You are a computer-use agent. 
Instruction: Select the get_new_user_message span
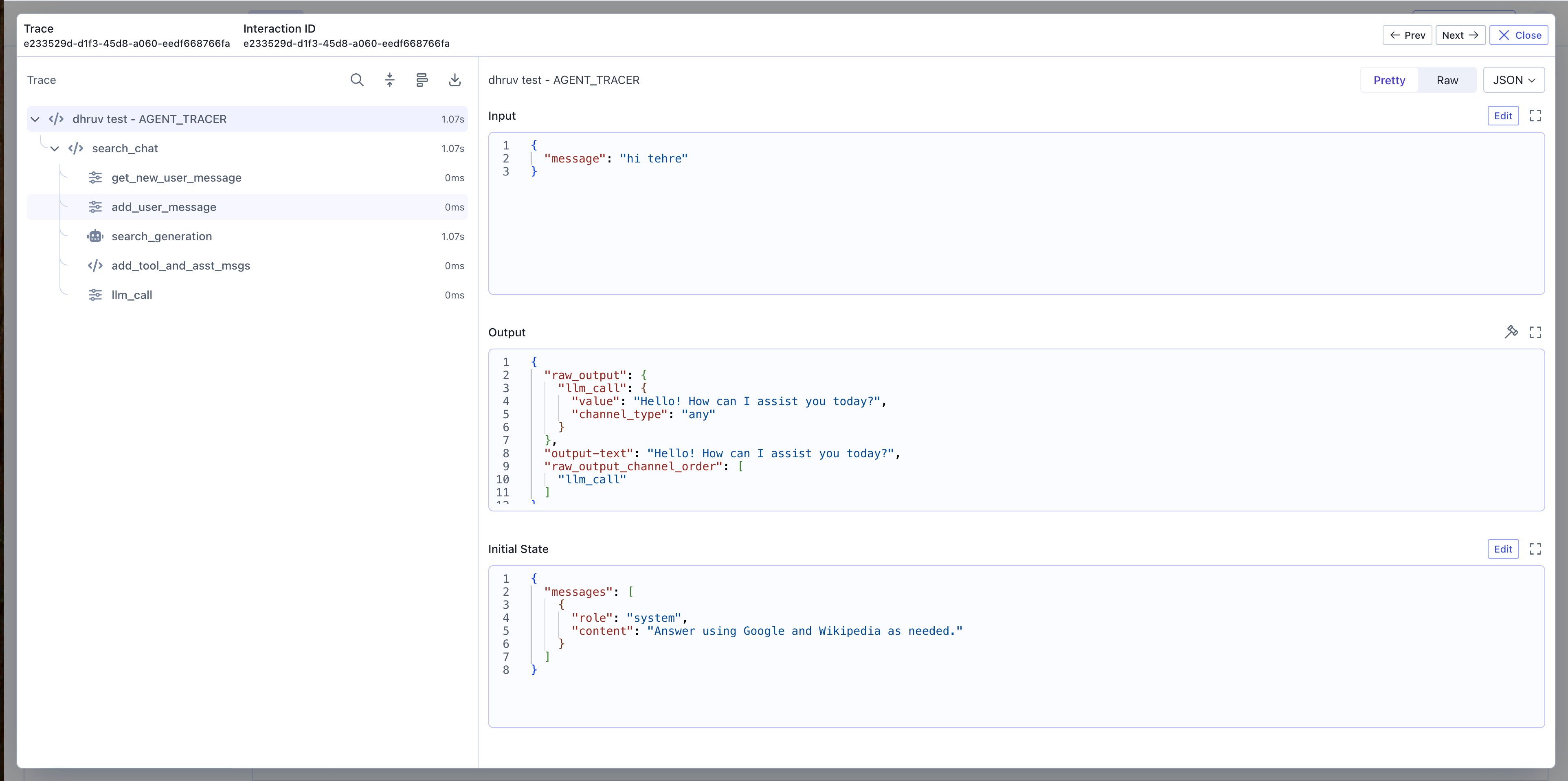point(176,178)
